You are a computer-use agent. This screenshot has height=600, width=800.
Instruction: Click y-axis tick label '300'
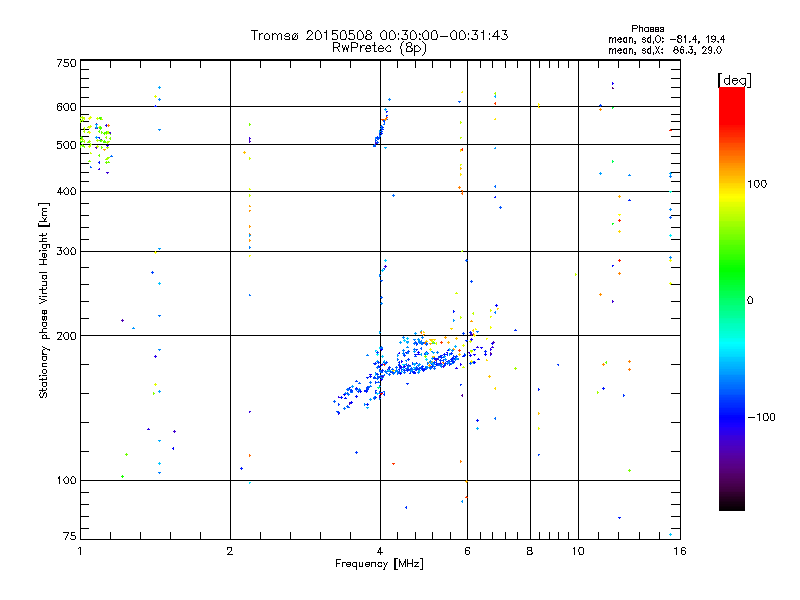pyautogui.click(x=66, y=251)
